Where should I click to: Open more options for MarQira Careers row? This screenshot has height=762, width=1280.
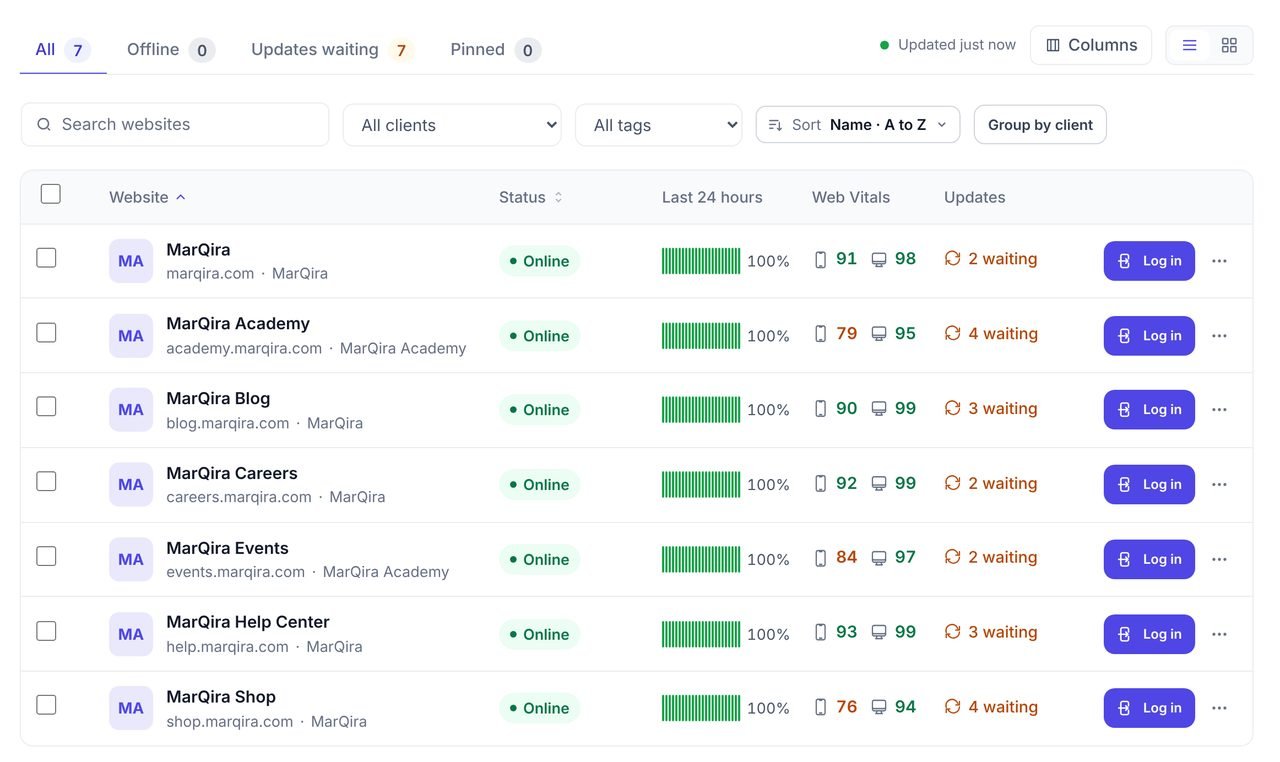(x=1219, y=485)
